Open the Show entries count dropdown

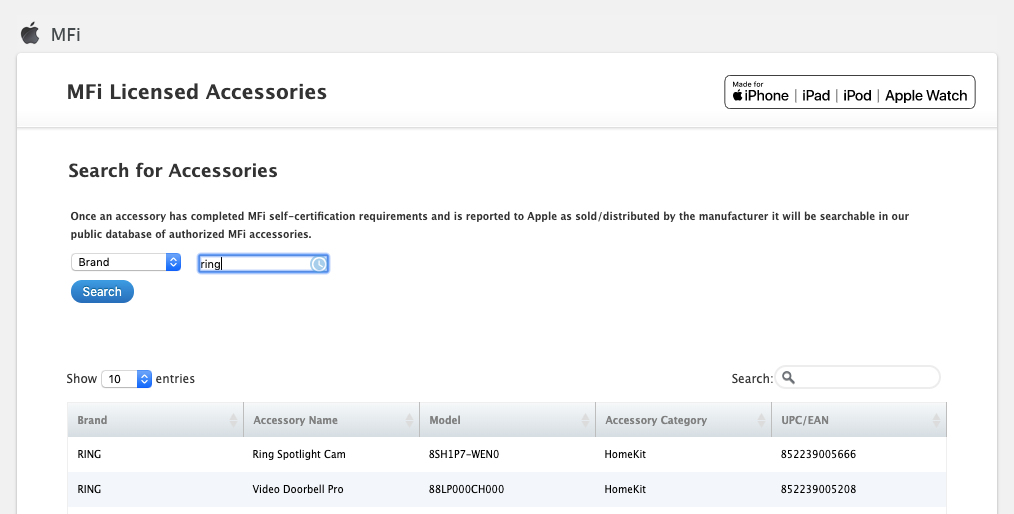pos(127,379)
